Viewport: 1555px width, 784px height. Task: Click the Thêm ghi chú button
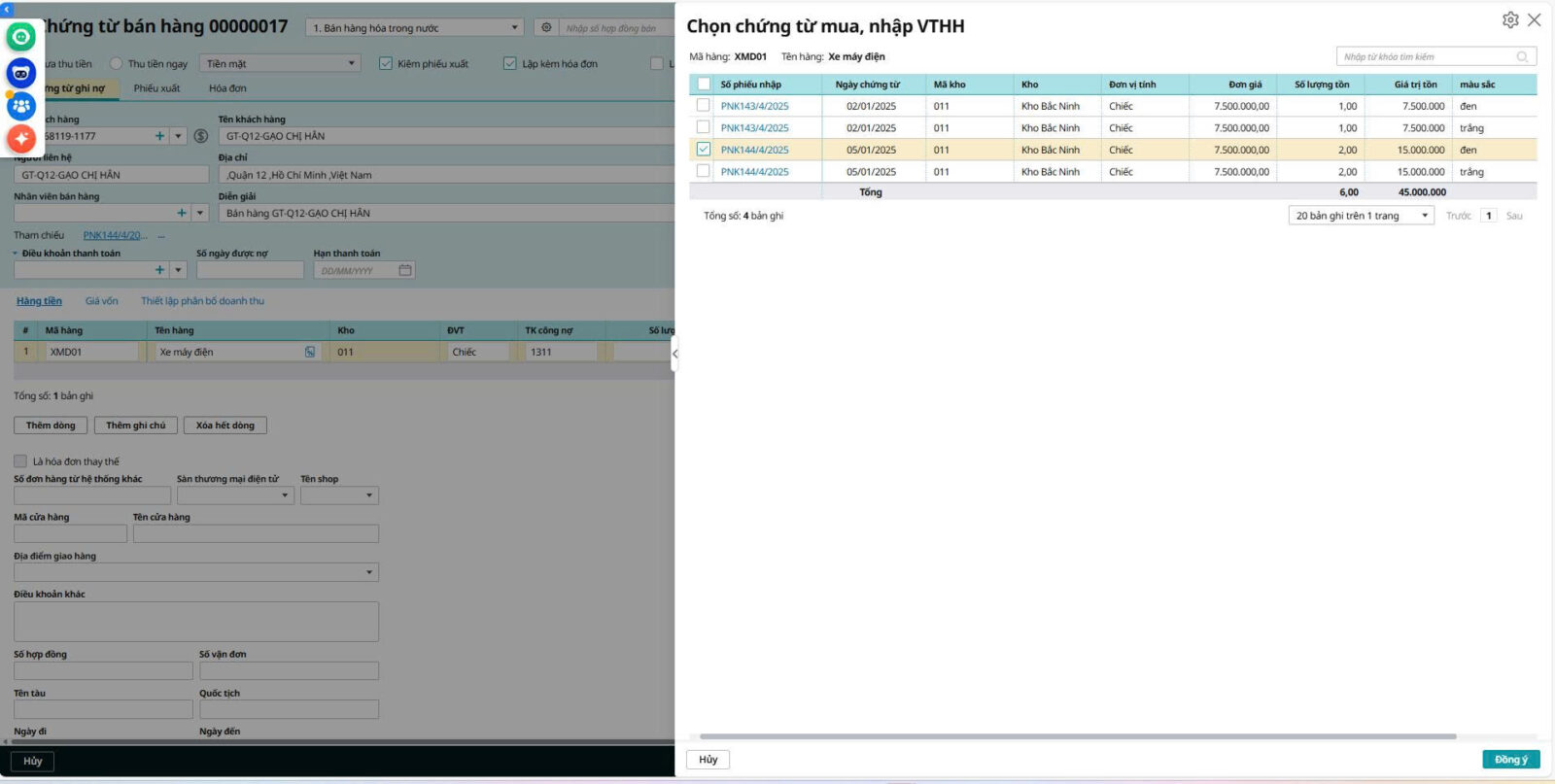coord(136,426)
